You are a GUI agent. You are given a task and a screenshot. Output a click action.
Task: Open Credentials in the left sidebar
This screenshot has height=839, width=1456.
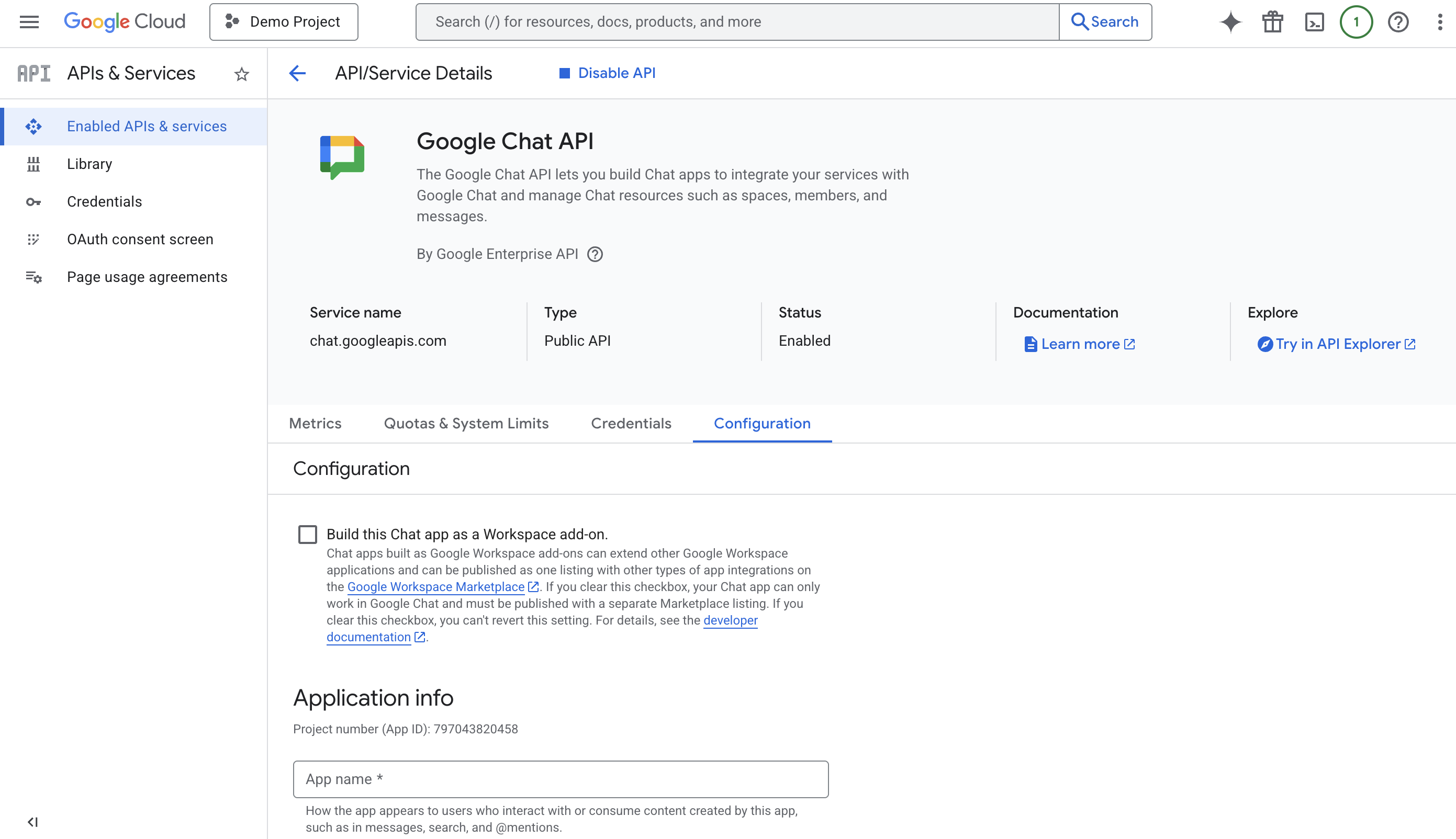pyautogui.click(x=104, y=202)
